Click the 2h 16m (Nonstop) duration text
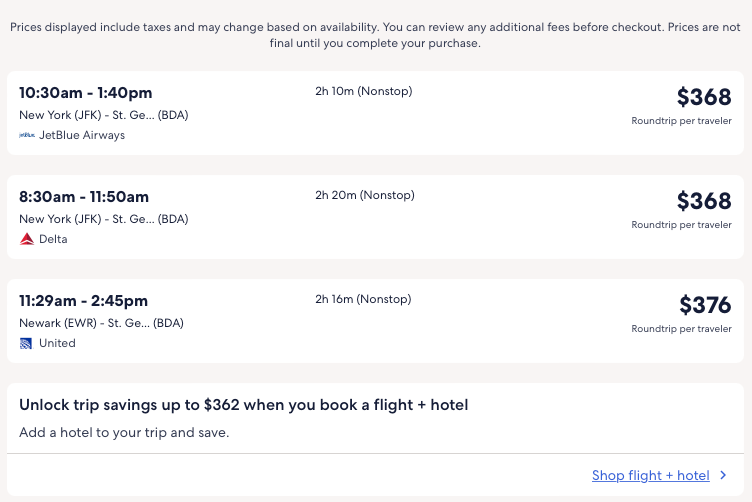The width and height of the screenshot is (752, 502). point(363,299)
